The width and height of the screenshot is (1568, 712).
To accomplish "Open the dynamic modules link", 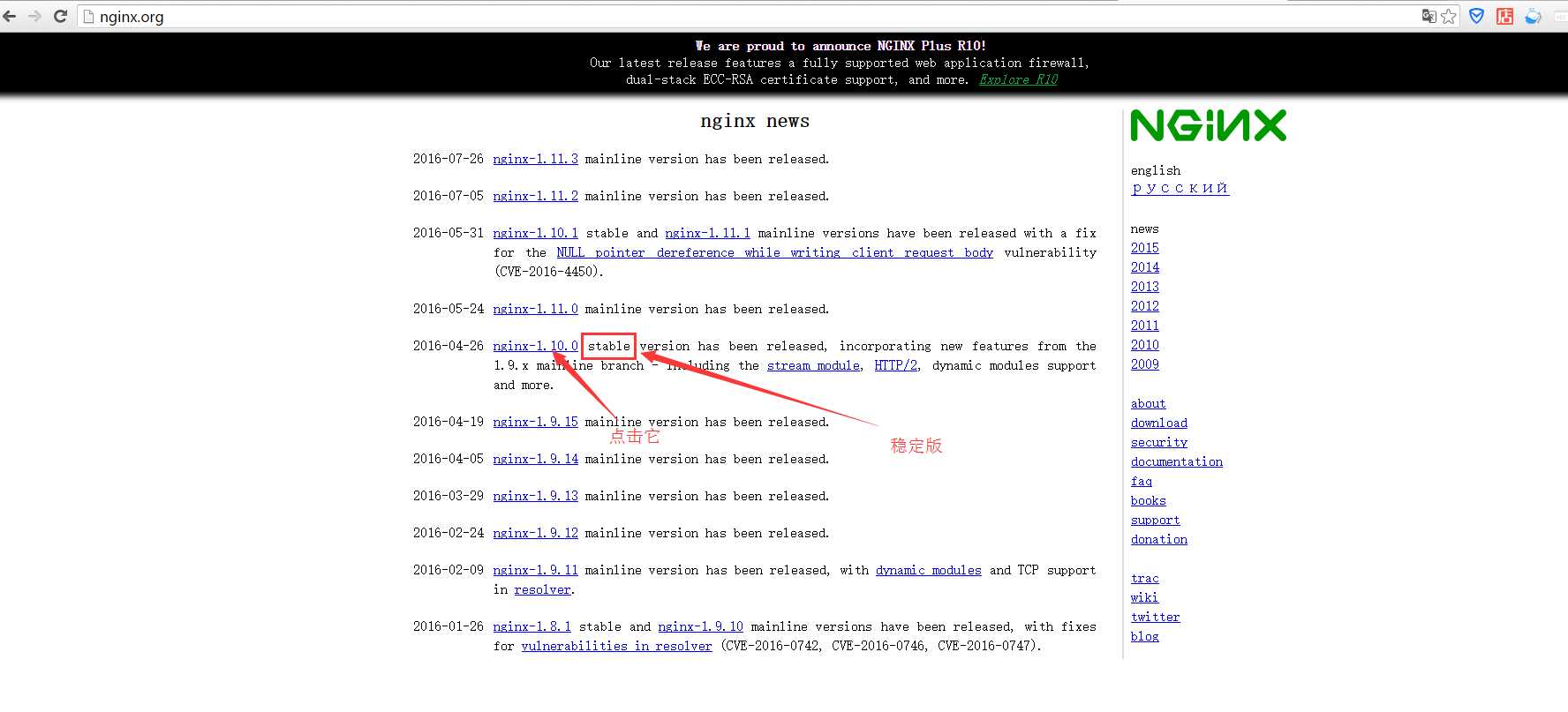I will tap(928, 570).
